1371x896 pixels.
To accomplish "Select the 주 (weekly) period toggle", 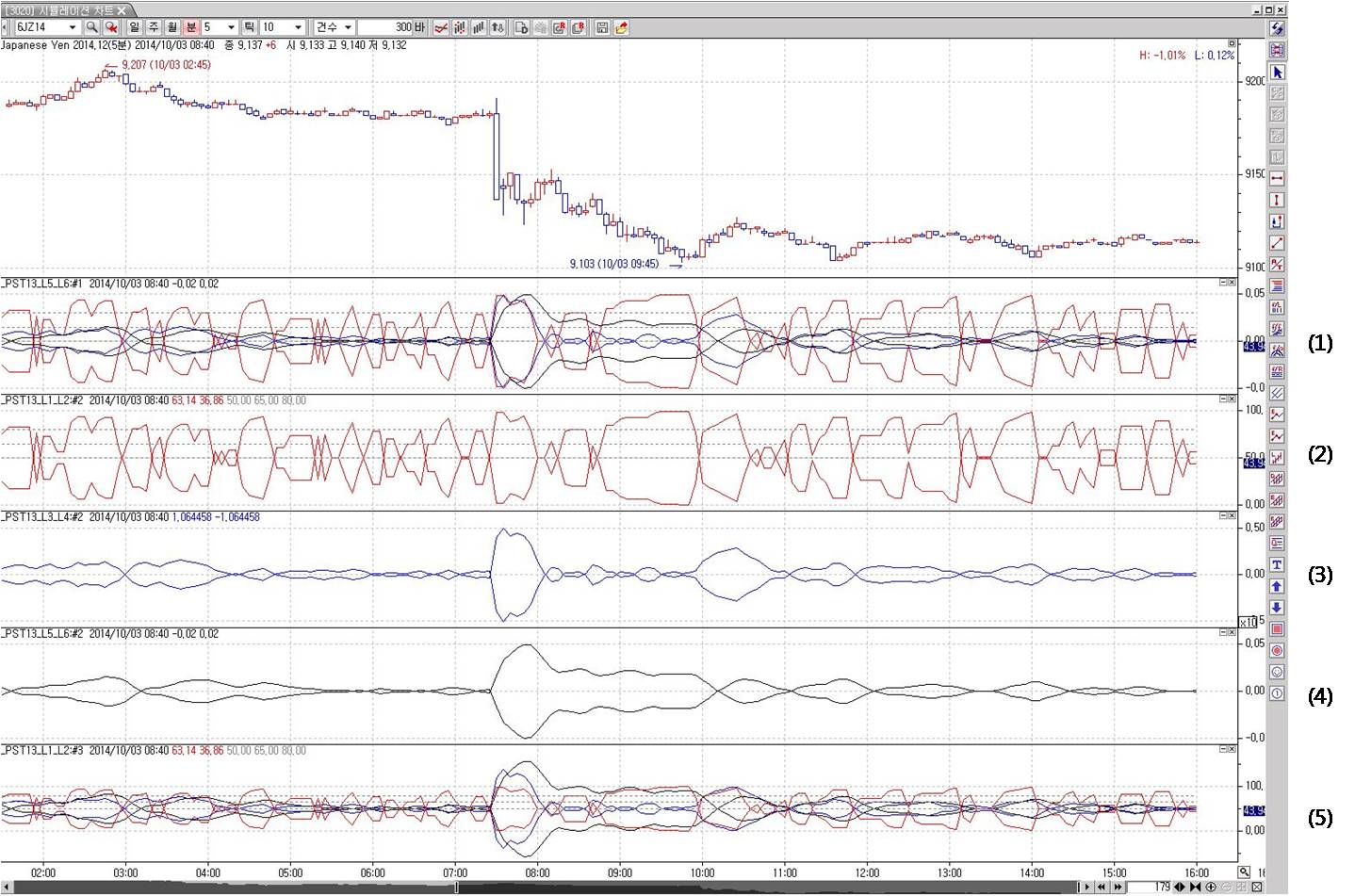I will 154,27.
